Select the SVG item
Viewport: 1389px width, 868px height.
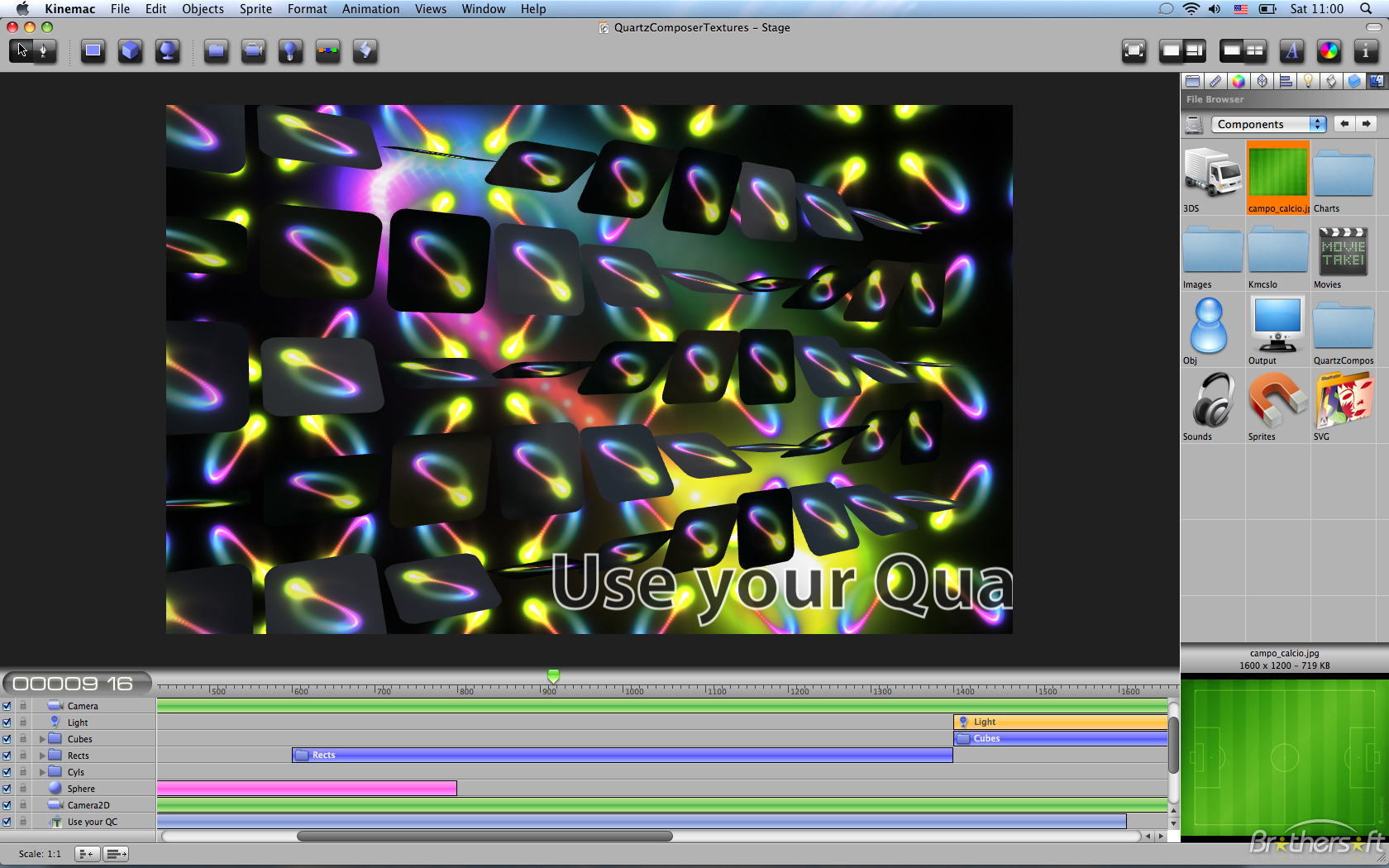click(x=1344, y=407)
